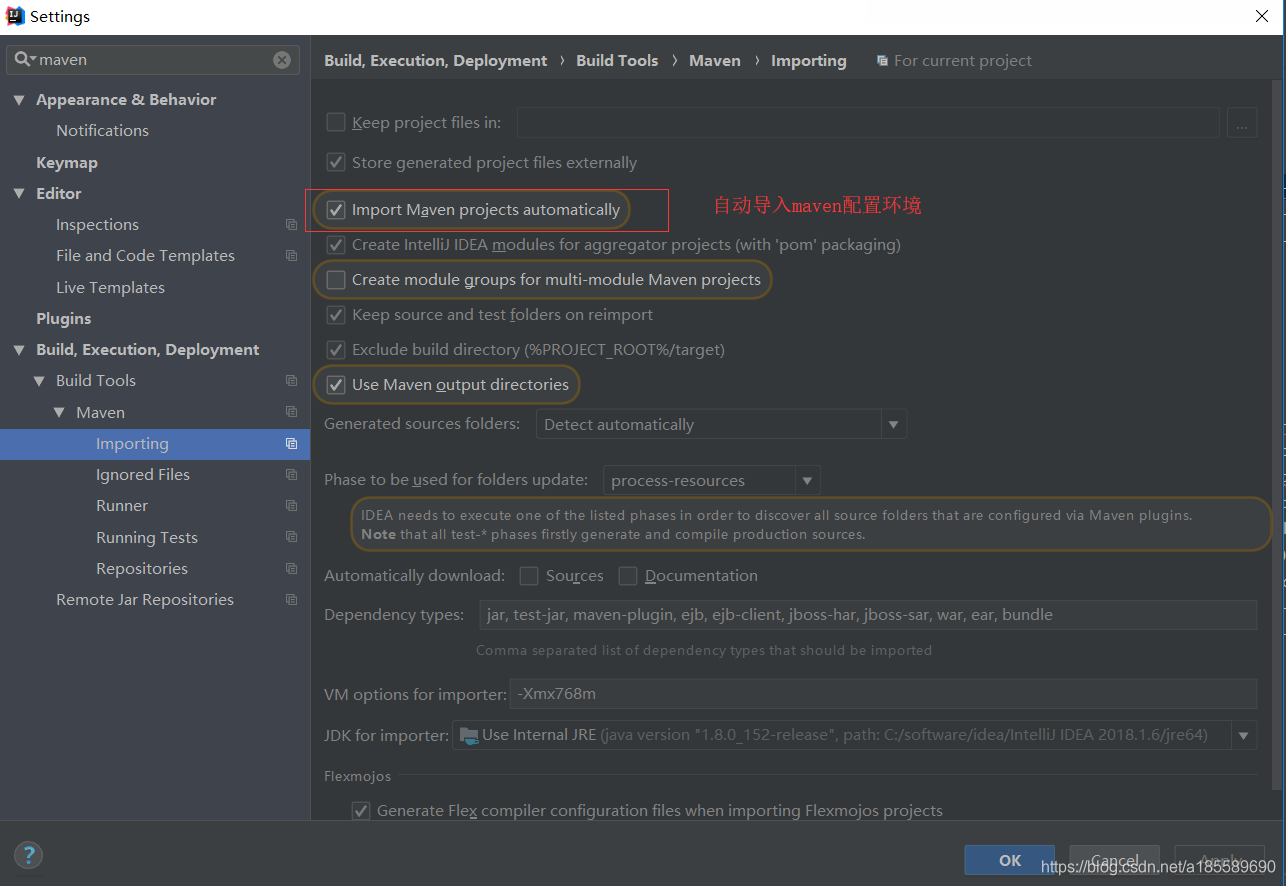Click project-level icon next to Repositories
This screenshot has width=1286, height=886.
click(x=291, y=569)
